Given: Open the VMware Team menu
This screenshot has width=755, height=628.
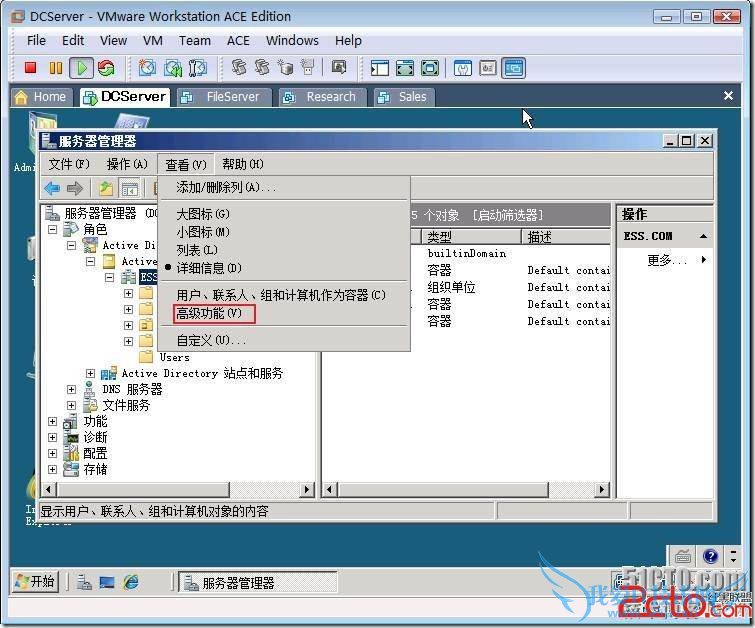Looking at the screenshot, I should (x=195, y=40).
